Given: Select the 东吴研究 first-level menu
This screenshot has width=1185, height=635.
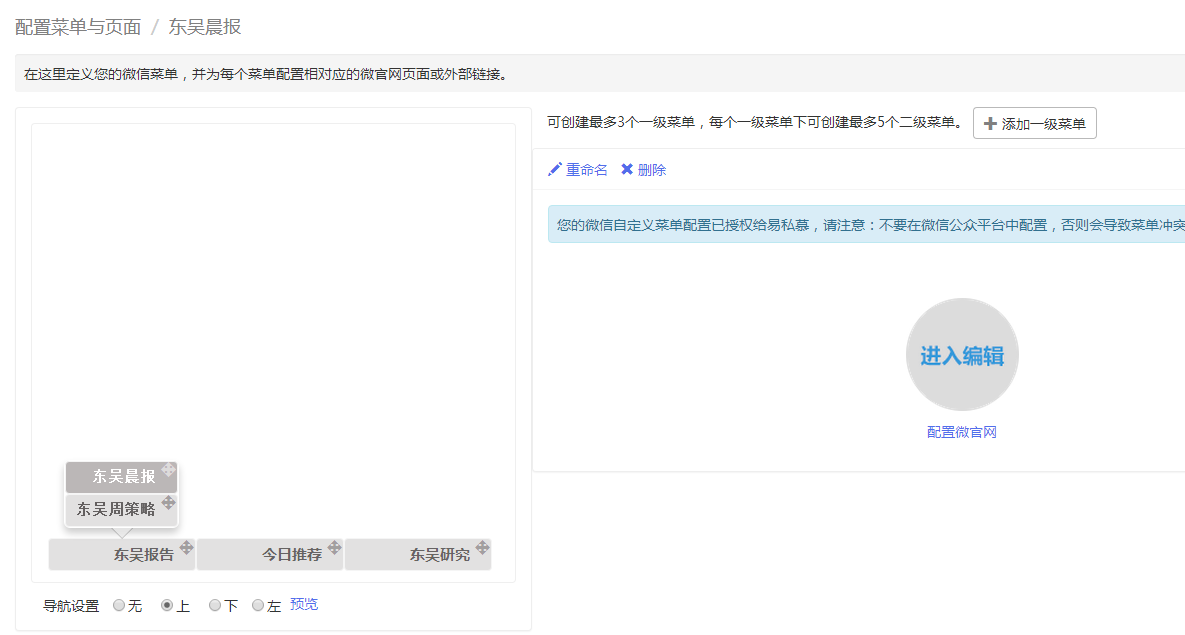Looking at the screenshot, I should 418,554.
